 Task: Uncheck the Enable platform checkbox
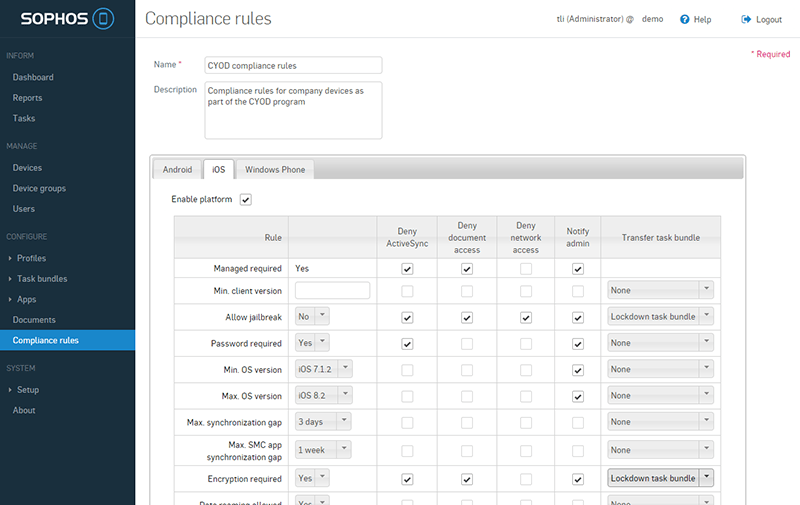point(246,200)
